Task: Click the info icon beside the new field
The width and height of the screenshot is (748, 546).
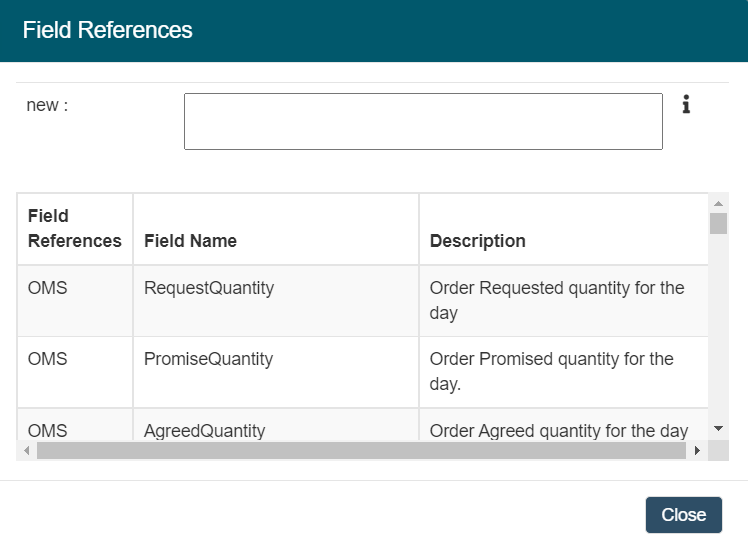Action: (686, 104)
